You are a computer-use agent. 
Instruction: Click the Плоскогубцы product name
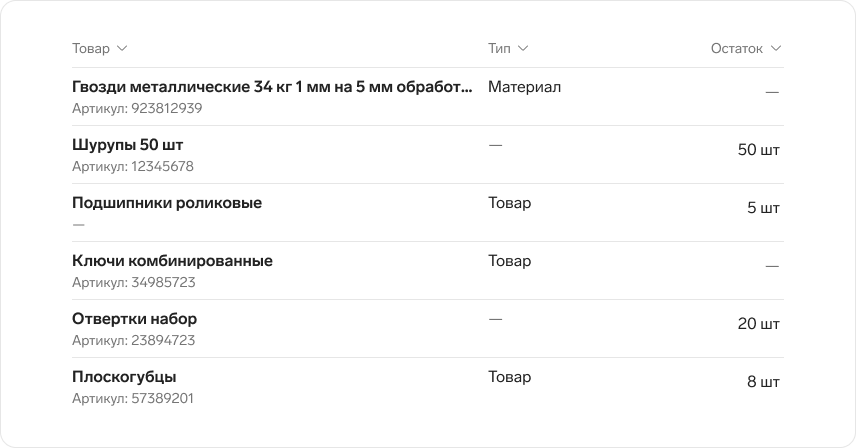pos(124,377)
